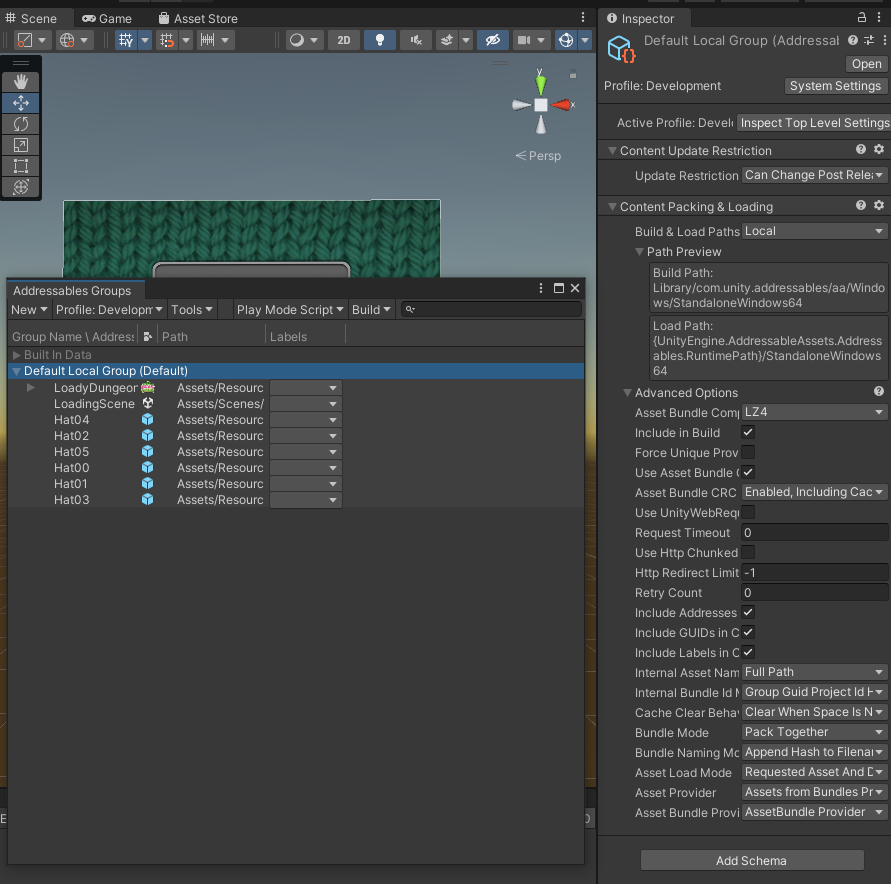Toggle Use Asset Bundle Cache checkbox
This screenshot has height=884, width=891.
[748, 472]
